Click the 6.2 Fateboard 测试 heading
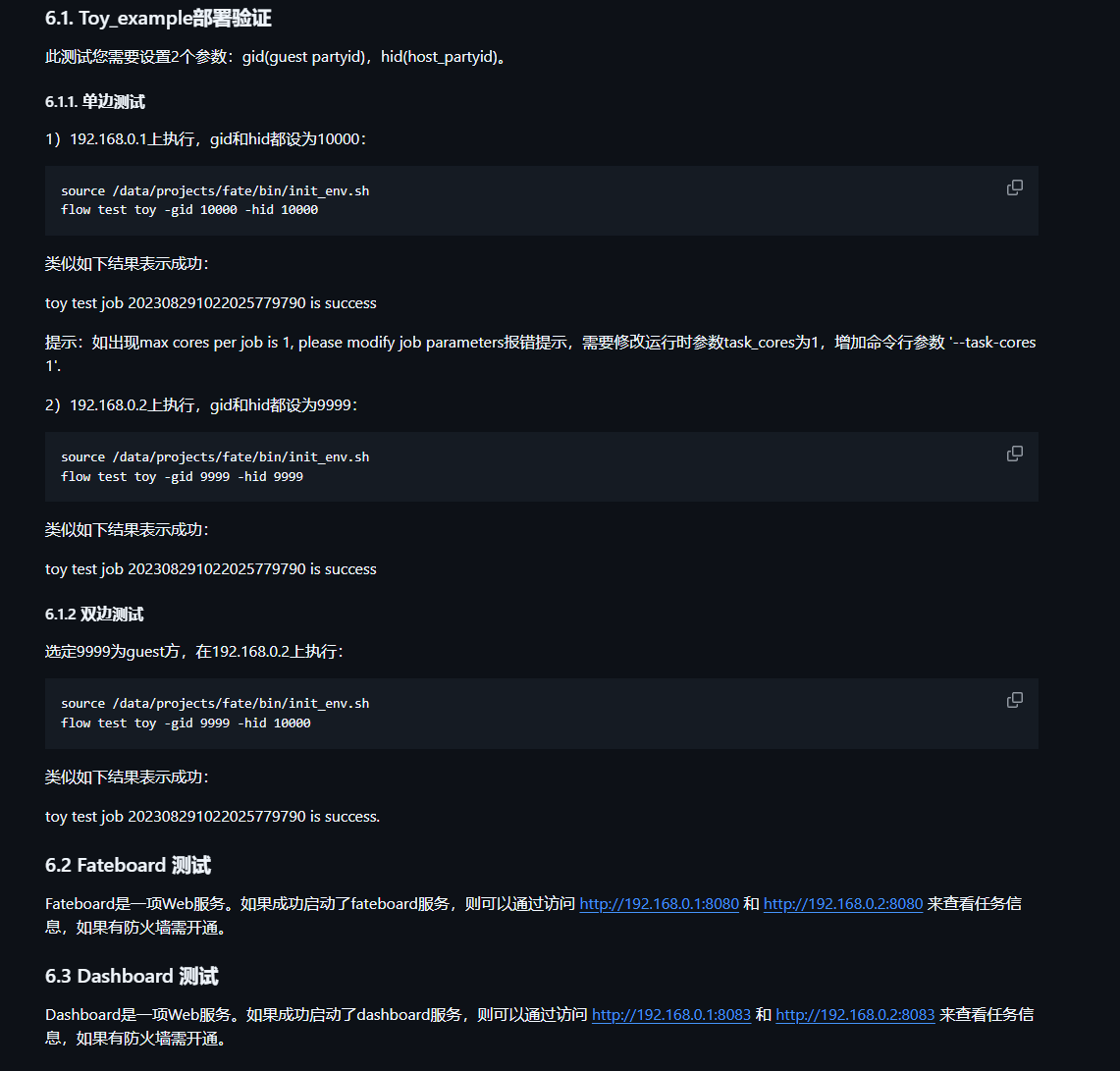 pos(128,865)
